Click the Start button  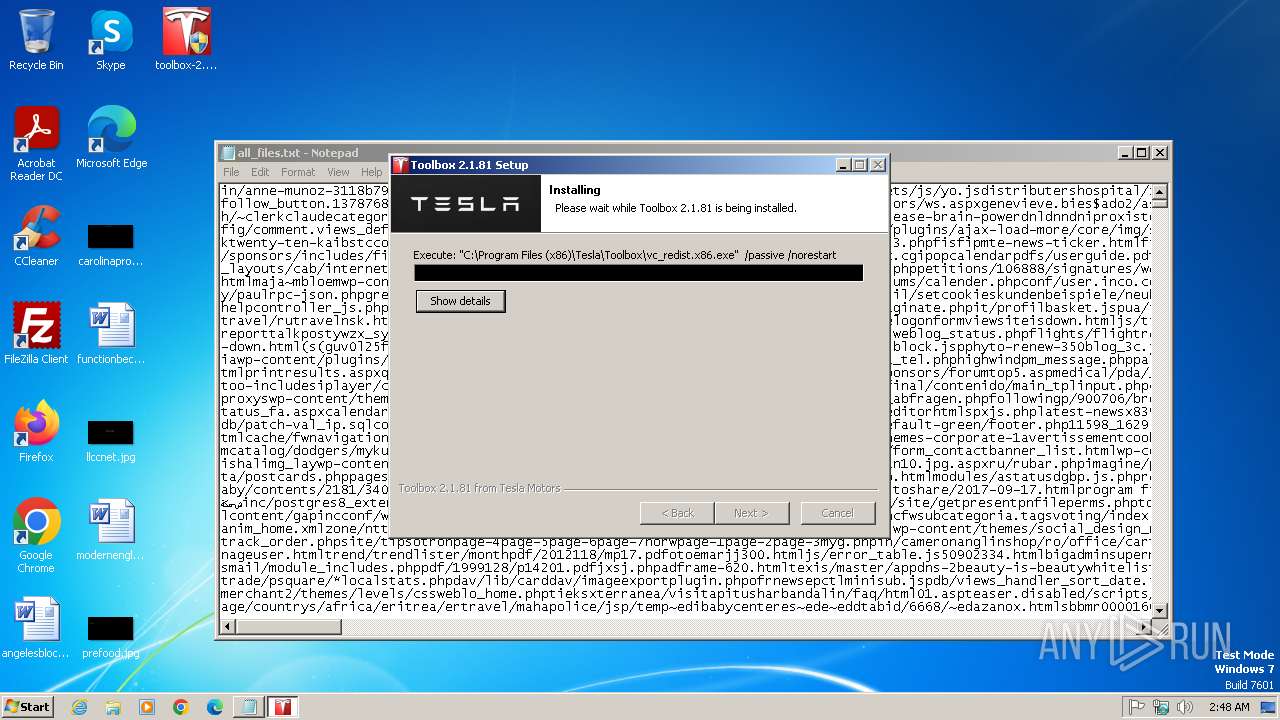pos(27,706)
